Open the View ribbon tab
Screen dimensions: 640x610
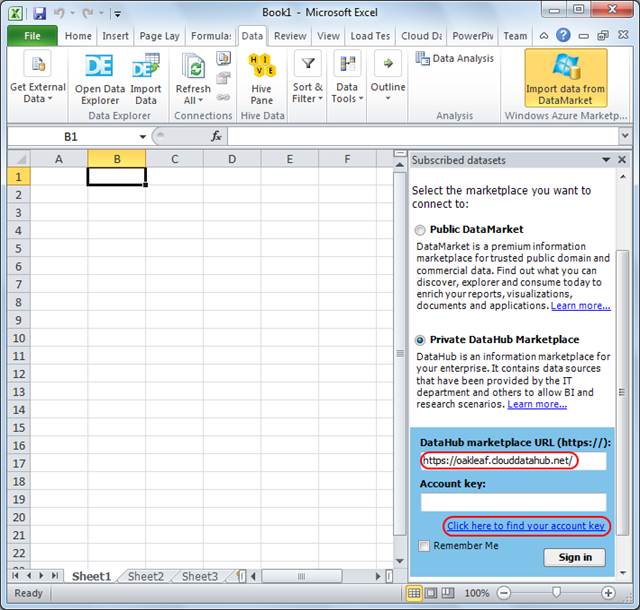(x=328, y=36)
